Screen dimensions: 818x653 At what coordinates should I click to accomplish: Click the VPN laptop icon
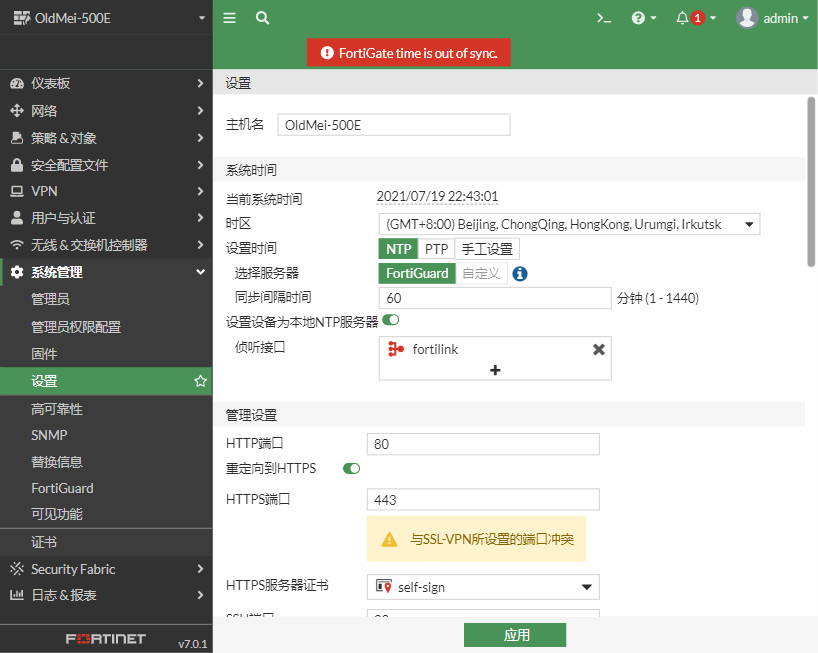click(17, 191)
